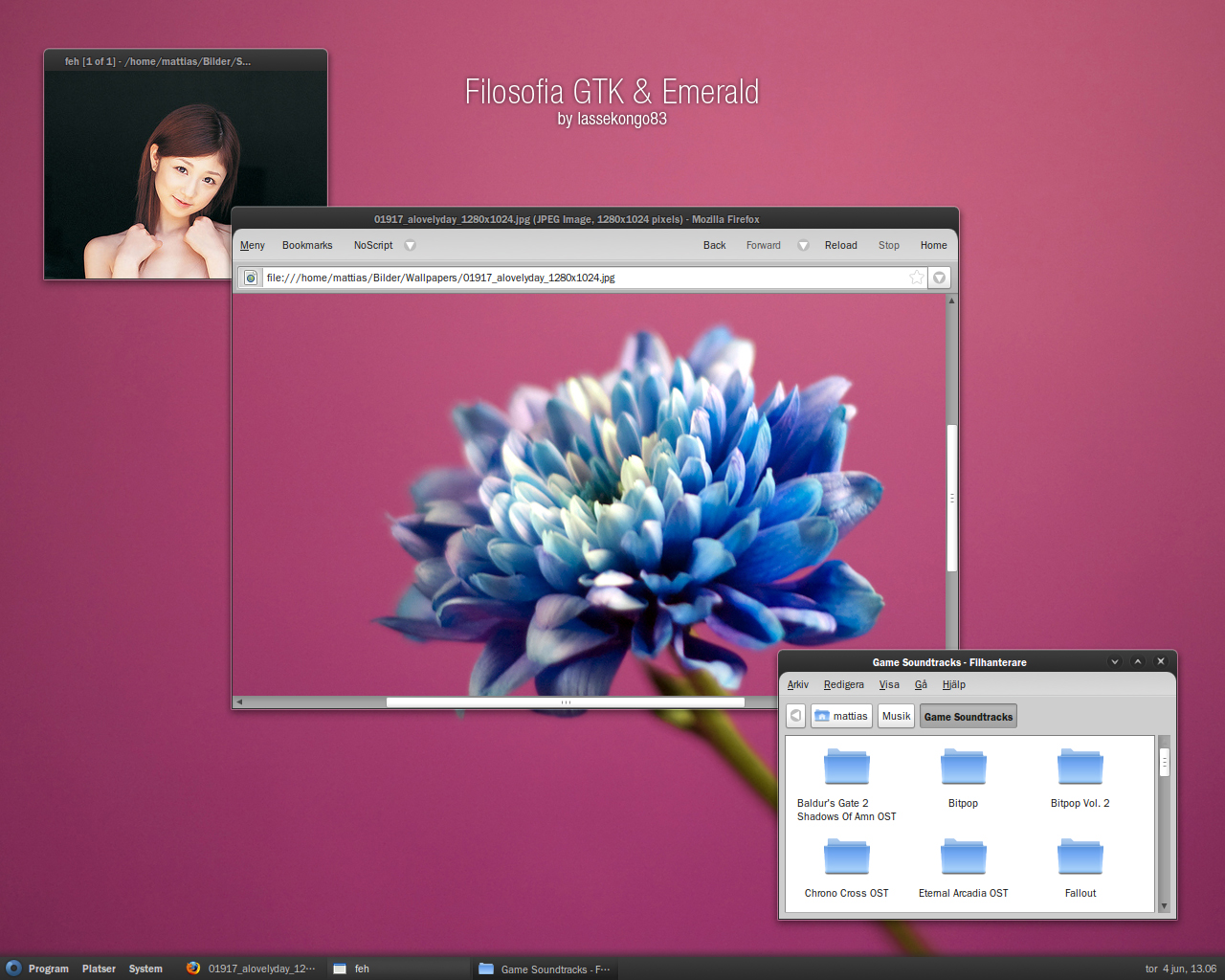Click the feh image viewer photo
Screen dimensions: 1225x980
186,175
